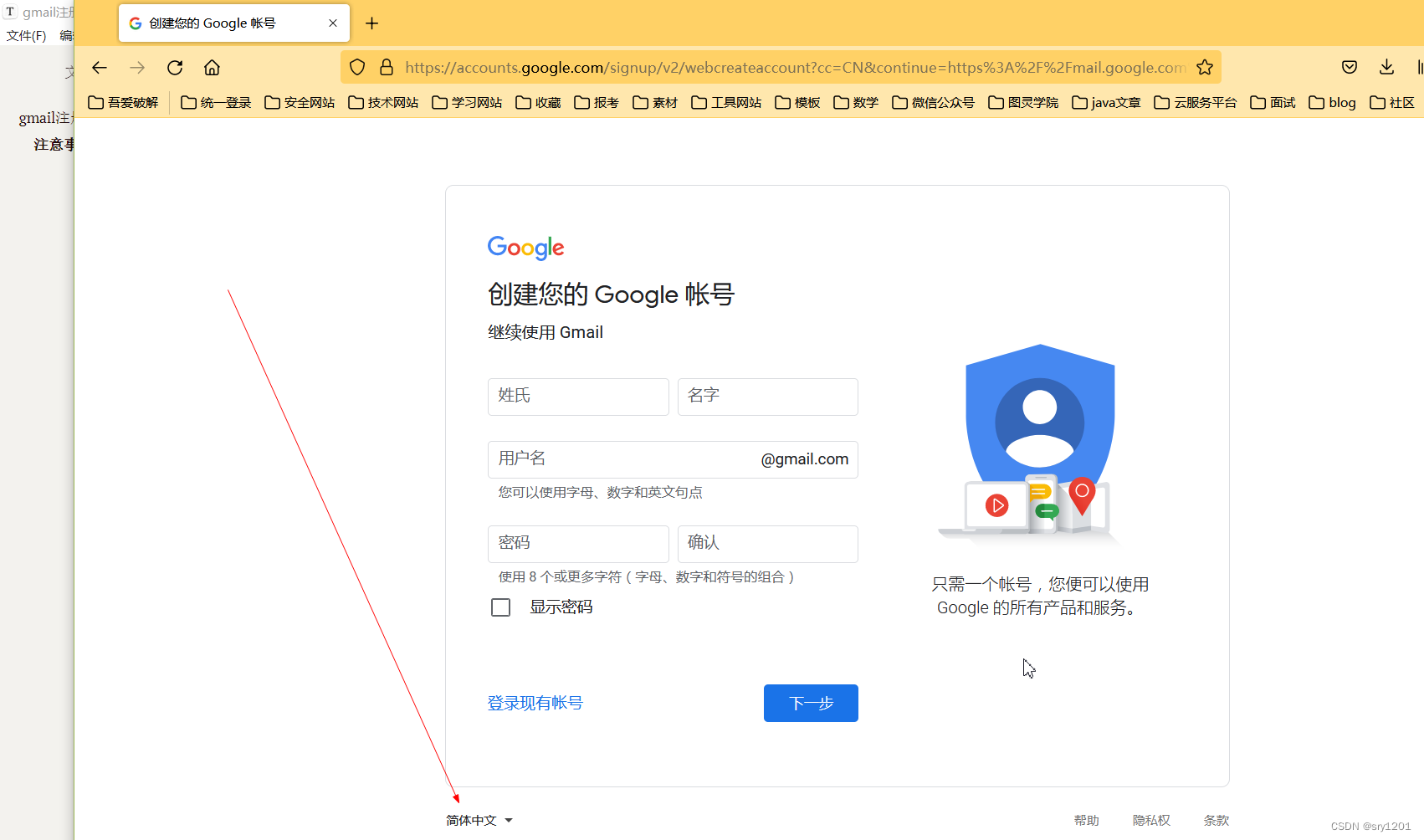This screenshot has height=840, width=1424.
Task: Open the 统一登录 bookmark folder
Action: coord(216,102)
